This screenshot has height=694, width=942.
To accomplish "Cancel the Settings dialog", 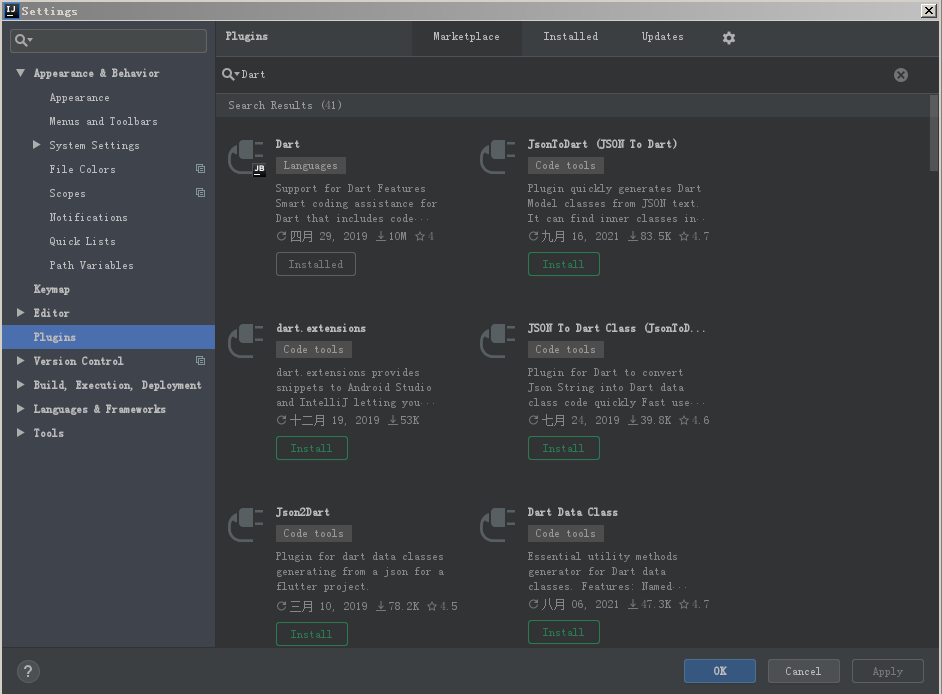I will pos(803,671).
